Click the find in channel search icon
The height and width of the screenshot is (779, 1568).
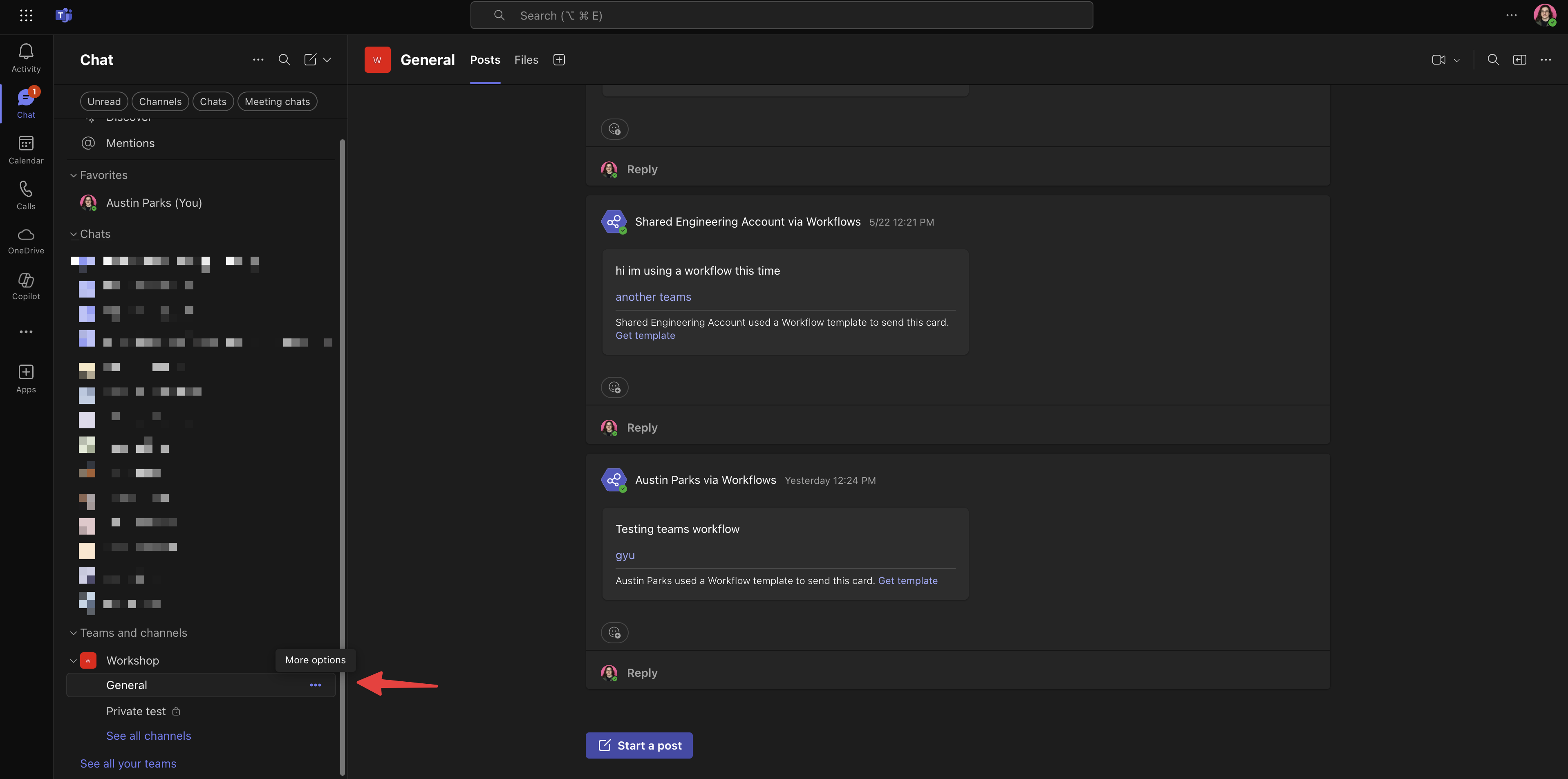(x=1493, y=60)
